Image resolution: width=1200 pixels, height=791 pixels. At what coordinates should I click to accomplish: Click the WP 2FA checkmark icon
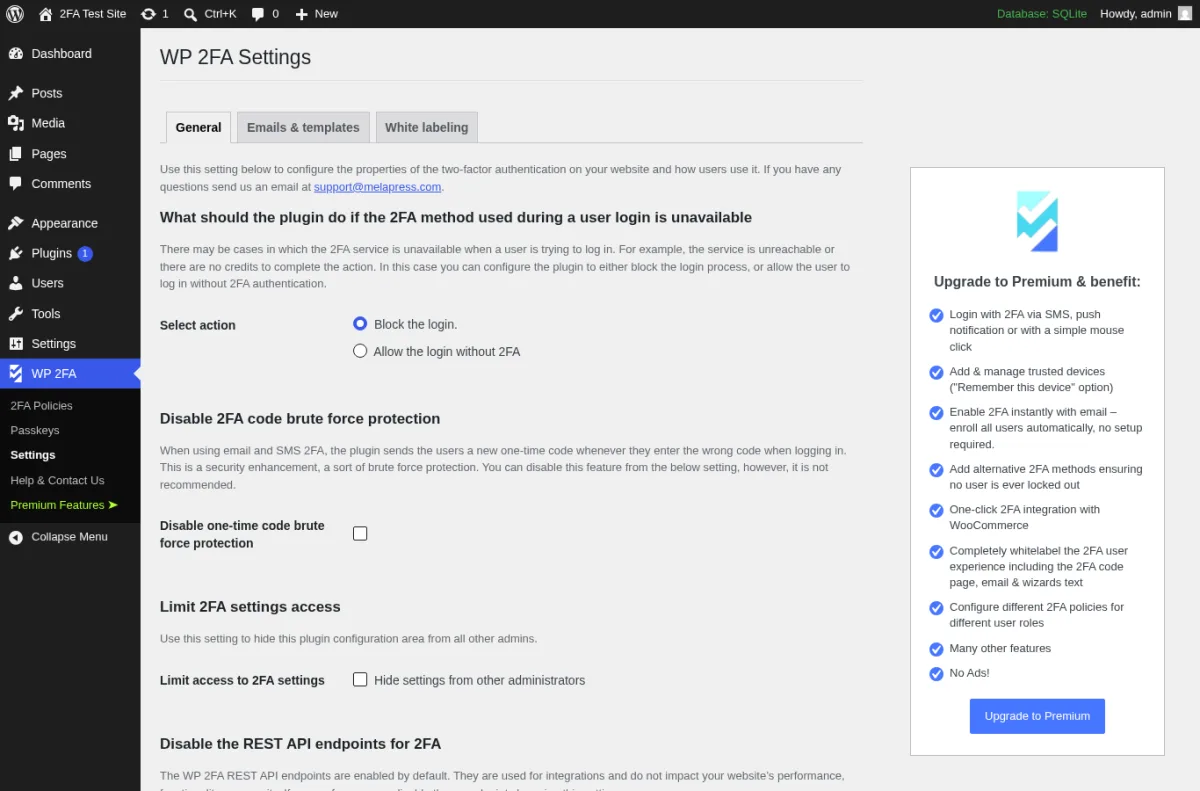(x=16, y=374)
